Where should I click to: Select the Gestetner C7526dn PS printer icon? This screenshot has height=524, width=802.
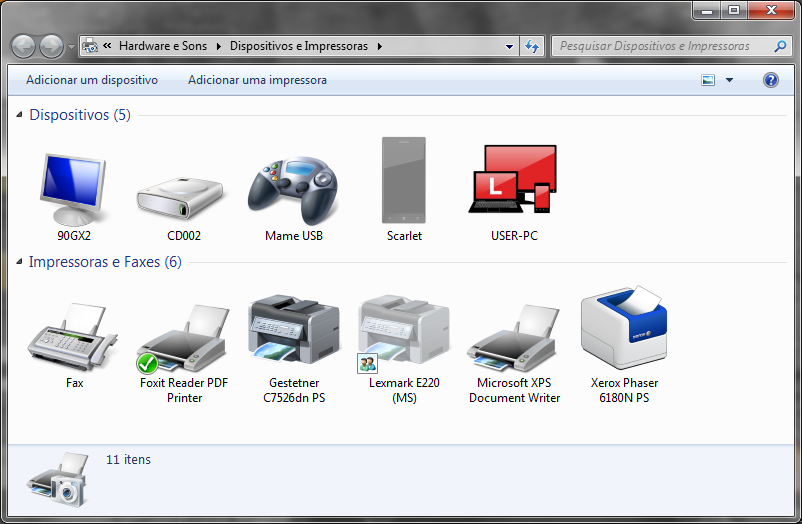(294, 329)
